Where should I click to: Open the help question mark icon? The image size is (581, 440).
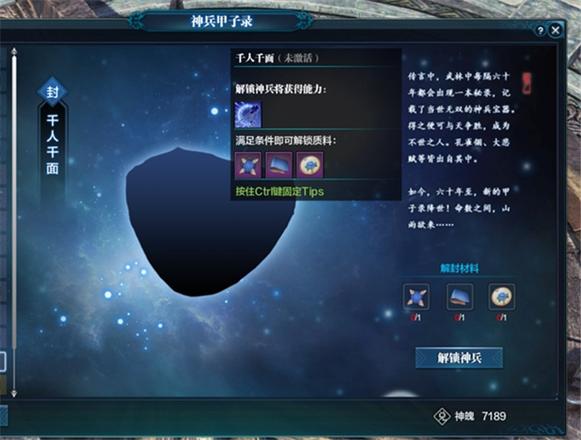[540, 30]
